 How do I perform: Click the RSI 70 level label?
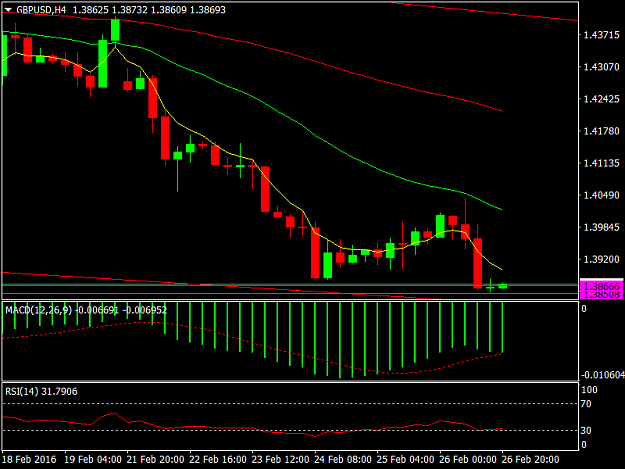coord(586,404)
